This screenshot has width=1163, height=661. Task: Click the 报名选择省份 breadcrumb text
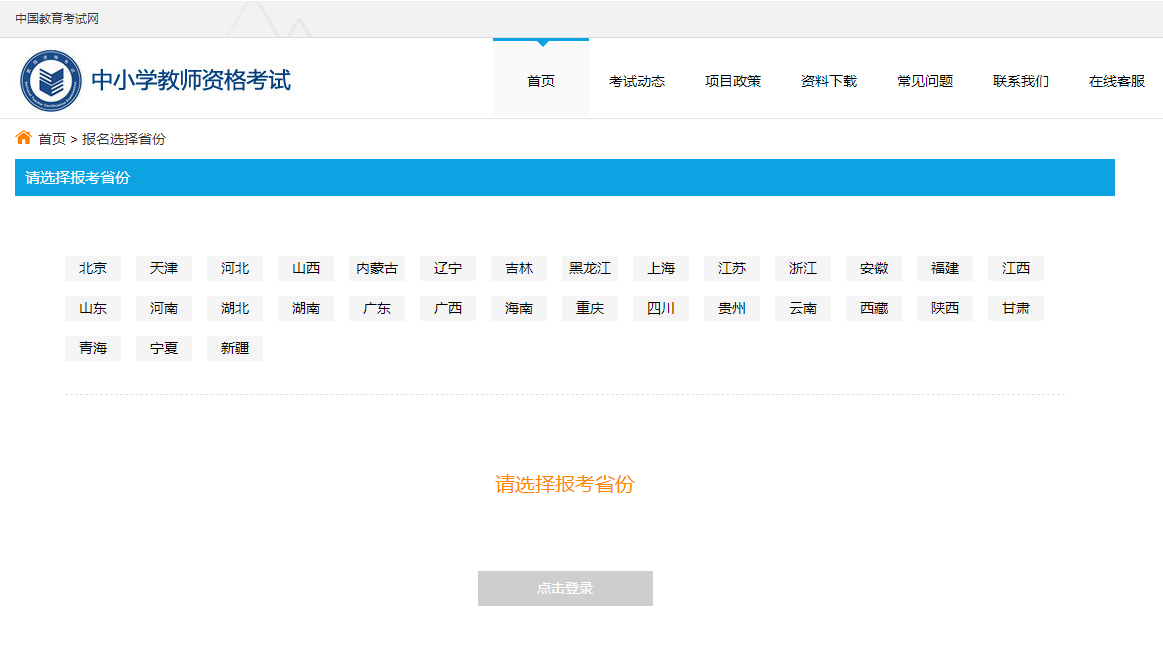point(124,139)
